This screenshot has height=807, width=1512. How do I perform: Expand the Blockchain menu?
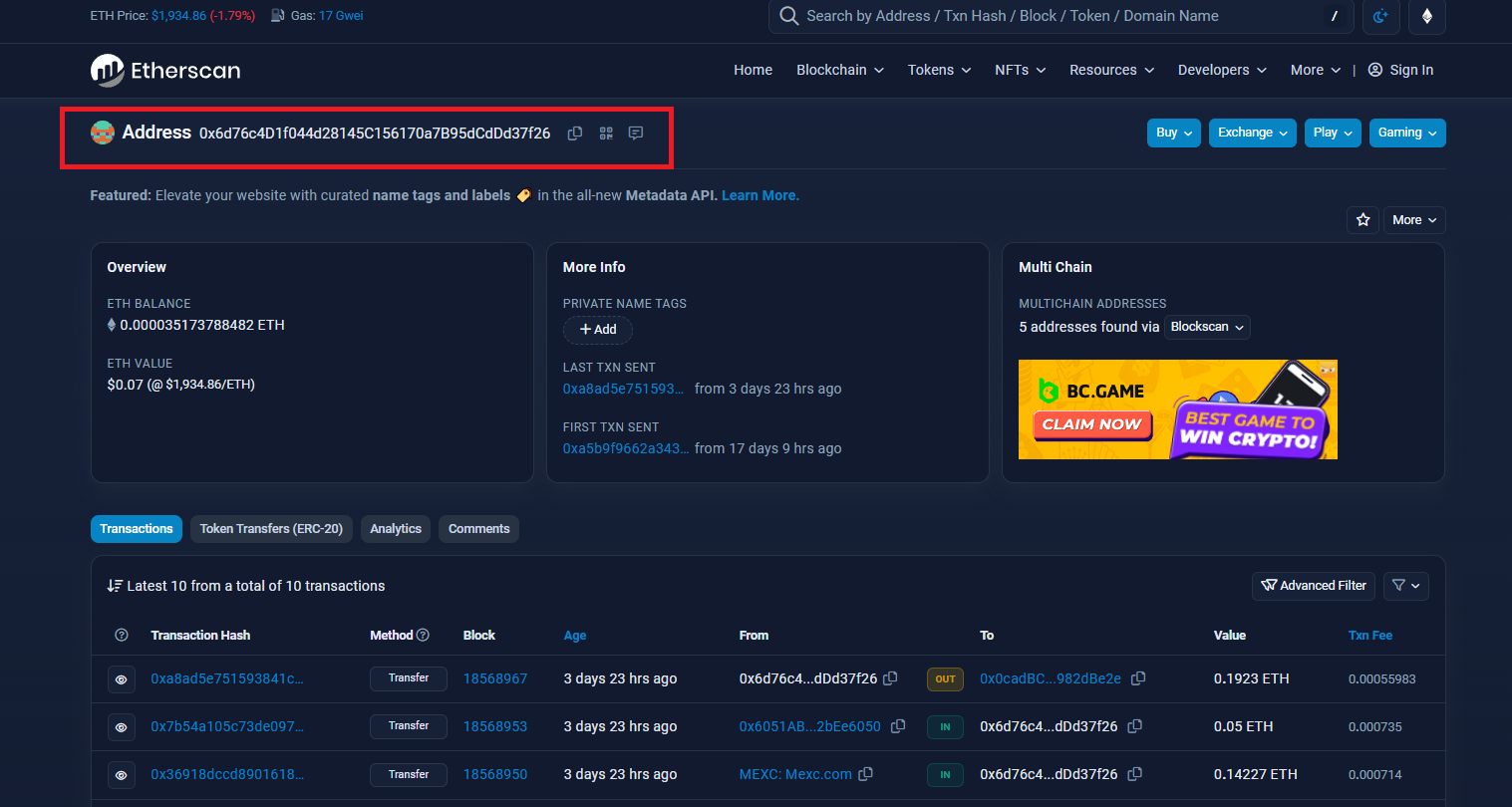coord(840,70)
